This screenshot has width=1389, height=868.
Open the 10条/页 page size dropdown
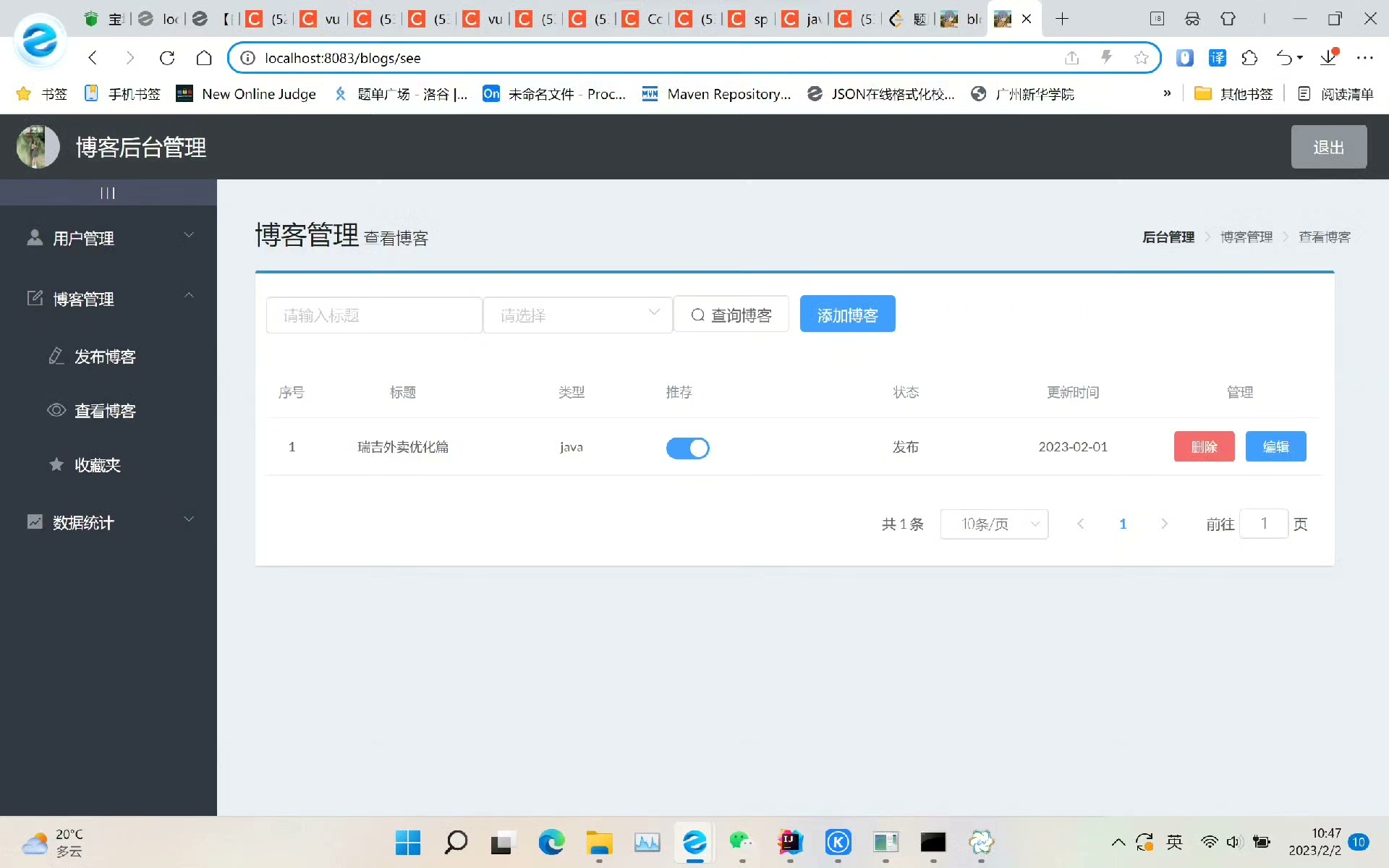[x=994, y=524]
